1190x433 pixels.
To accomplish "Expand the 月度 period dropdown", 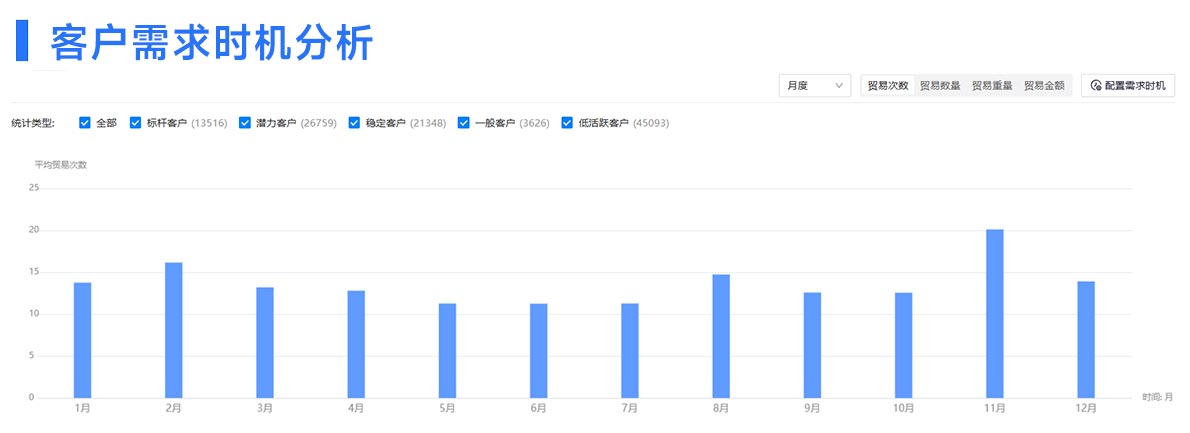I will [813, 86].
